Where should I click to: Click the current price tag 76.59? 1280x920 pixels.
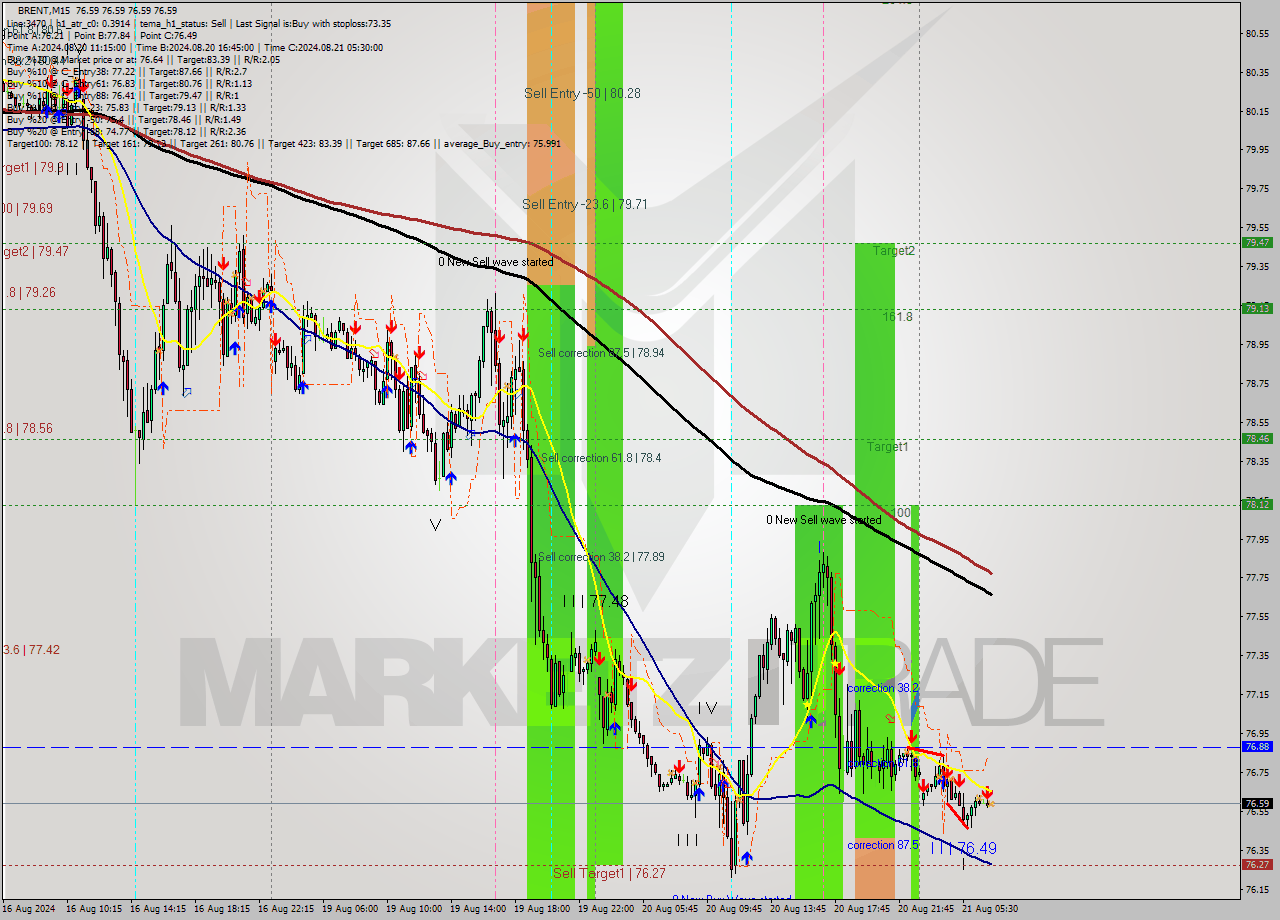point(1257,803)
